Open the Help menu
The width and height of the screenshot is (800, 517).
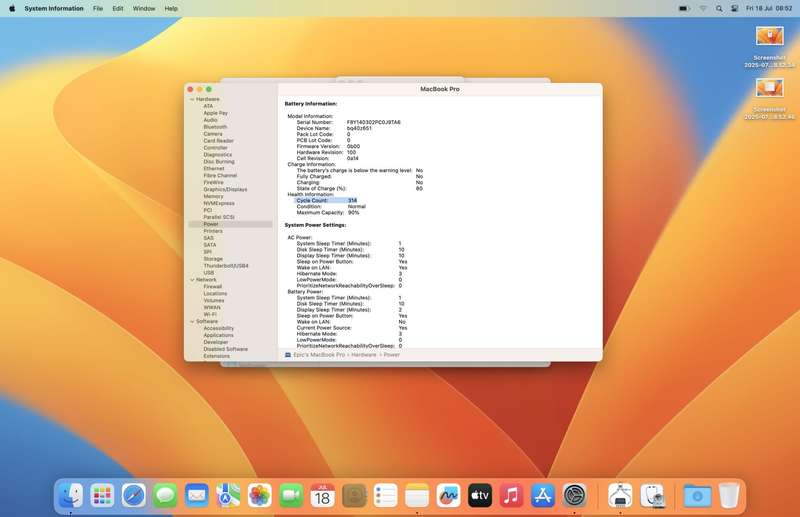tap(171, 8)
